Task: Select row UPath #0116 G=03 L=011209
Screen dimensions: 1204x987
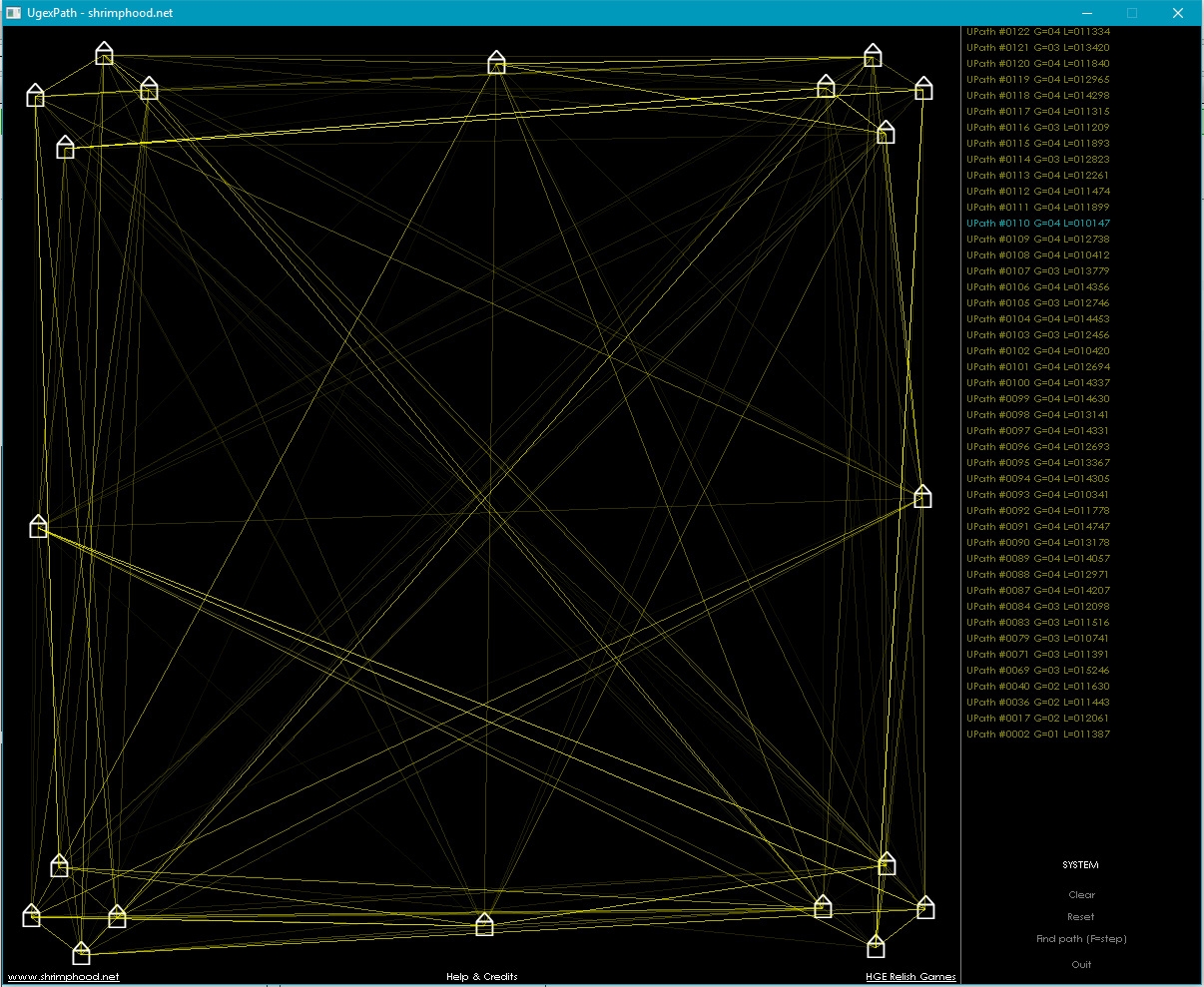Action: pos(1038,128)
